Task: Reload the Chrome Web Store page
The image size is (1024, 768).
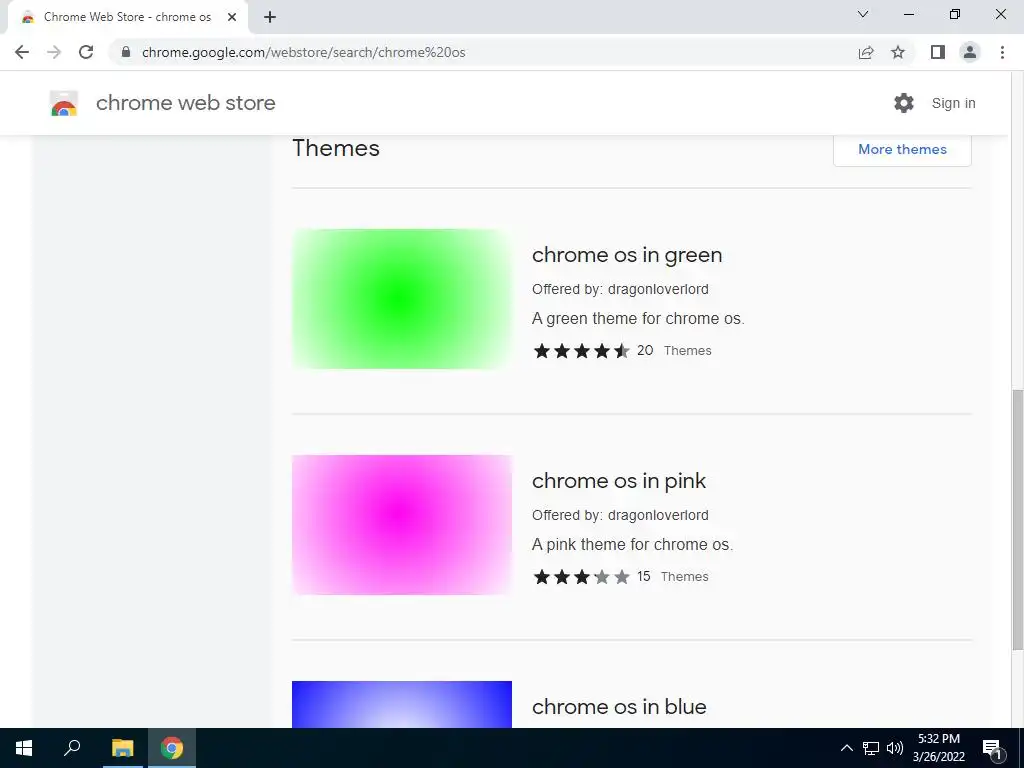Action: (x=86, y=52)
